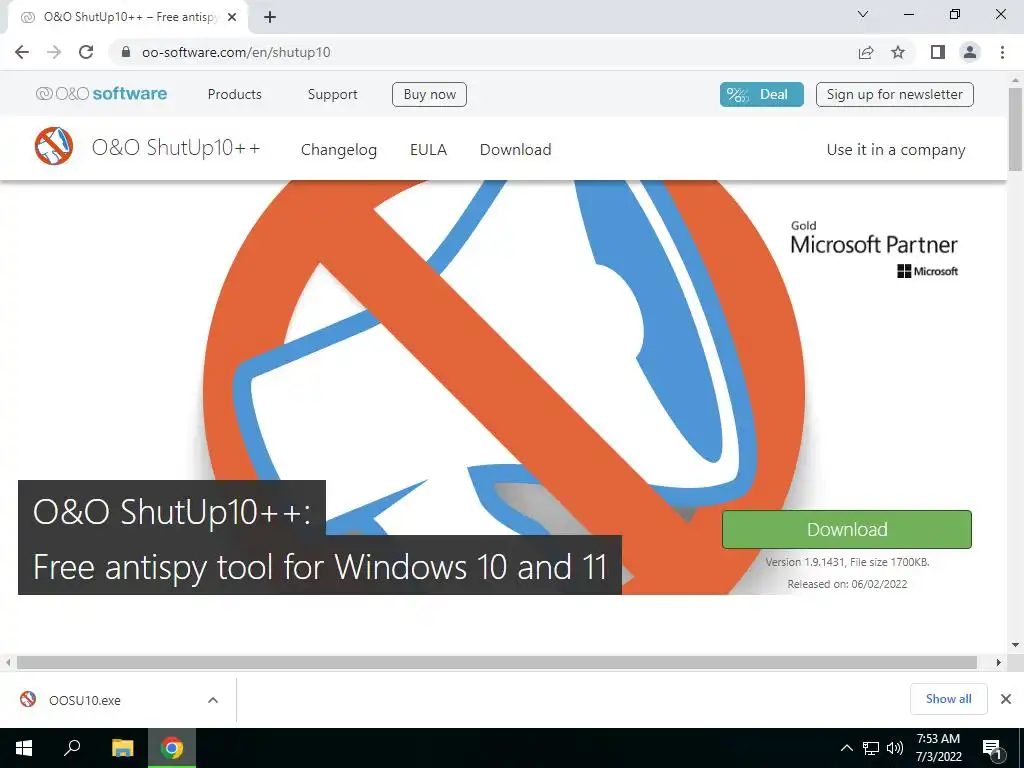Click the O&O ShutUp10++ product title
1024x768 pixels.
[x=176, y=148]
